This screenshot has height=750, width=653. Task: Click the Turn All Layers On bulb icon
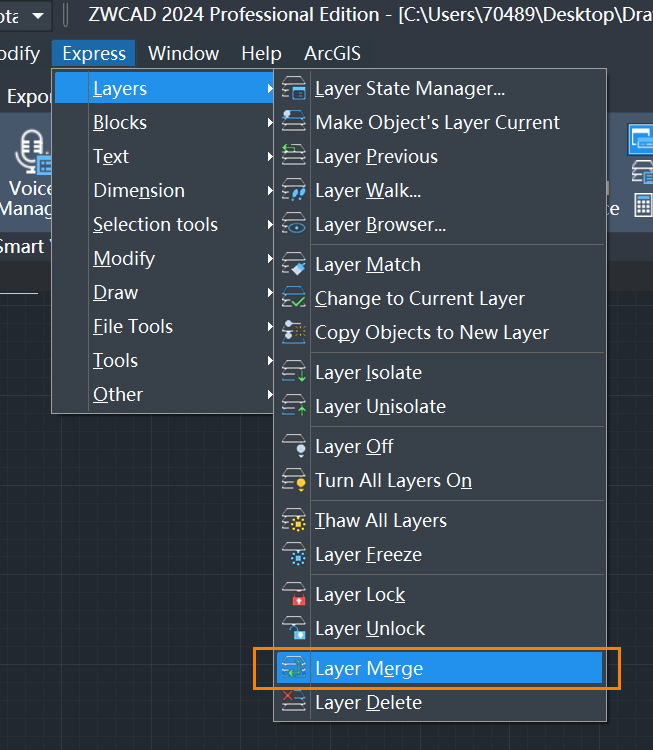click(x=293, y=480)
